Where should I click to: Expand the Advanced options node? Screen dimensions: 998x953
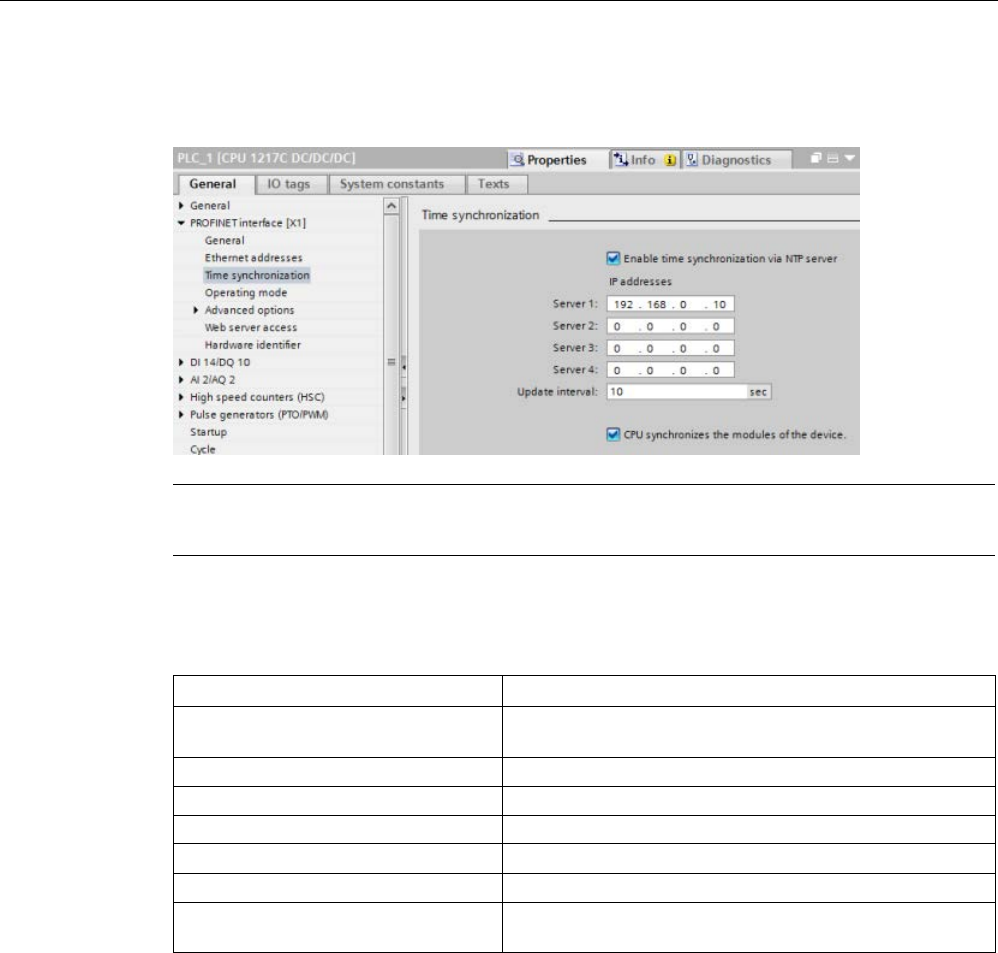196,310
